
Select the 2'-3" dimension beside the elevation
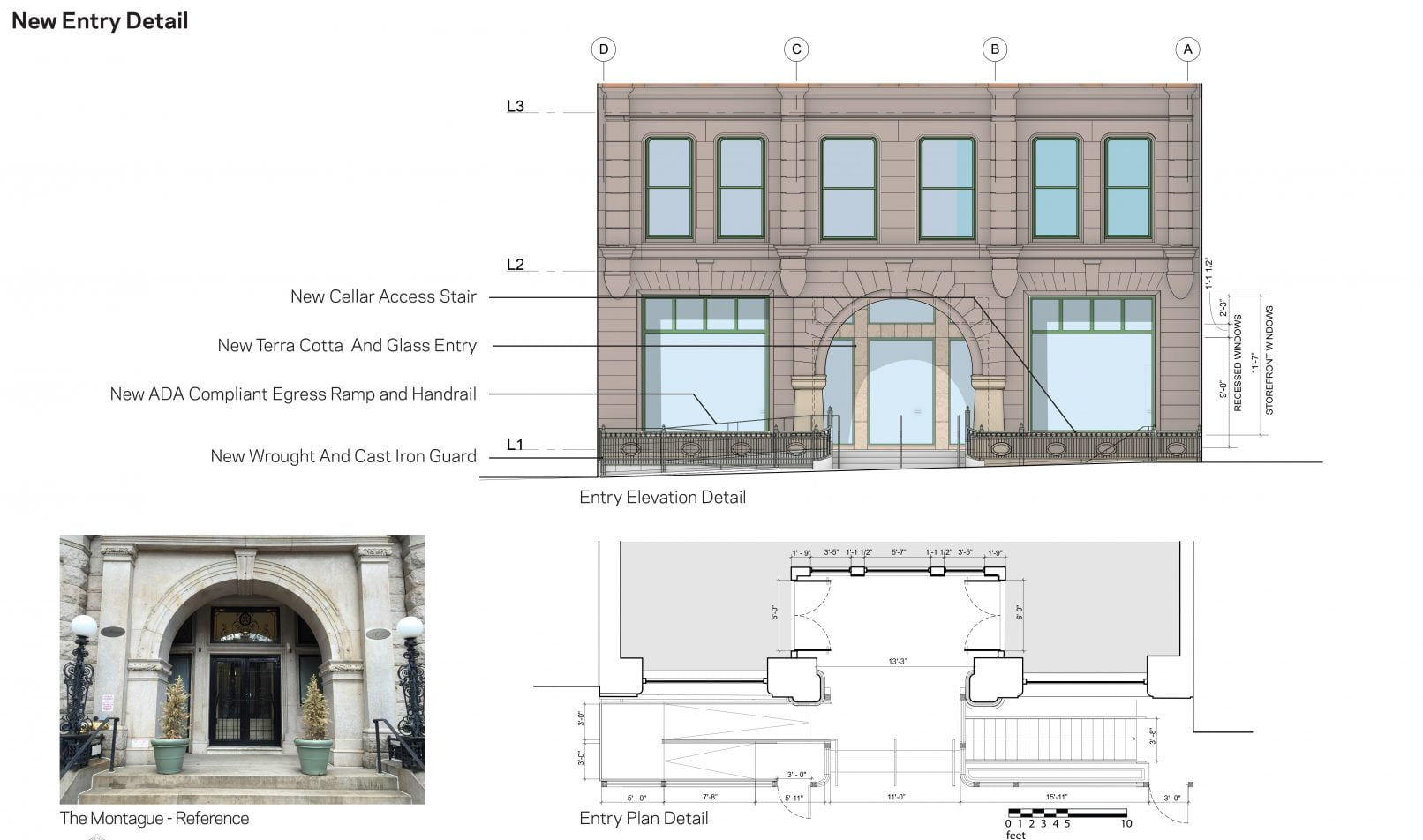[1223, 307]
